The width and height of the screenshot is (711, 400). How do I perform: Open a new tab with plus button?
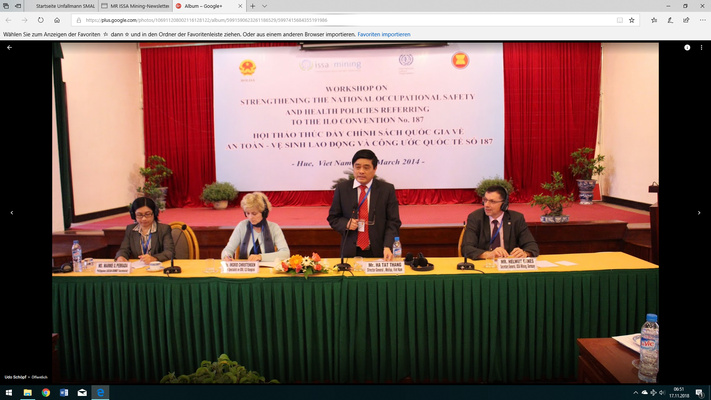(253, 6)
